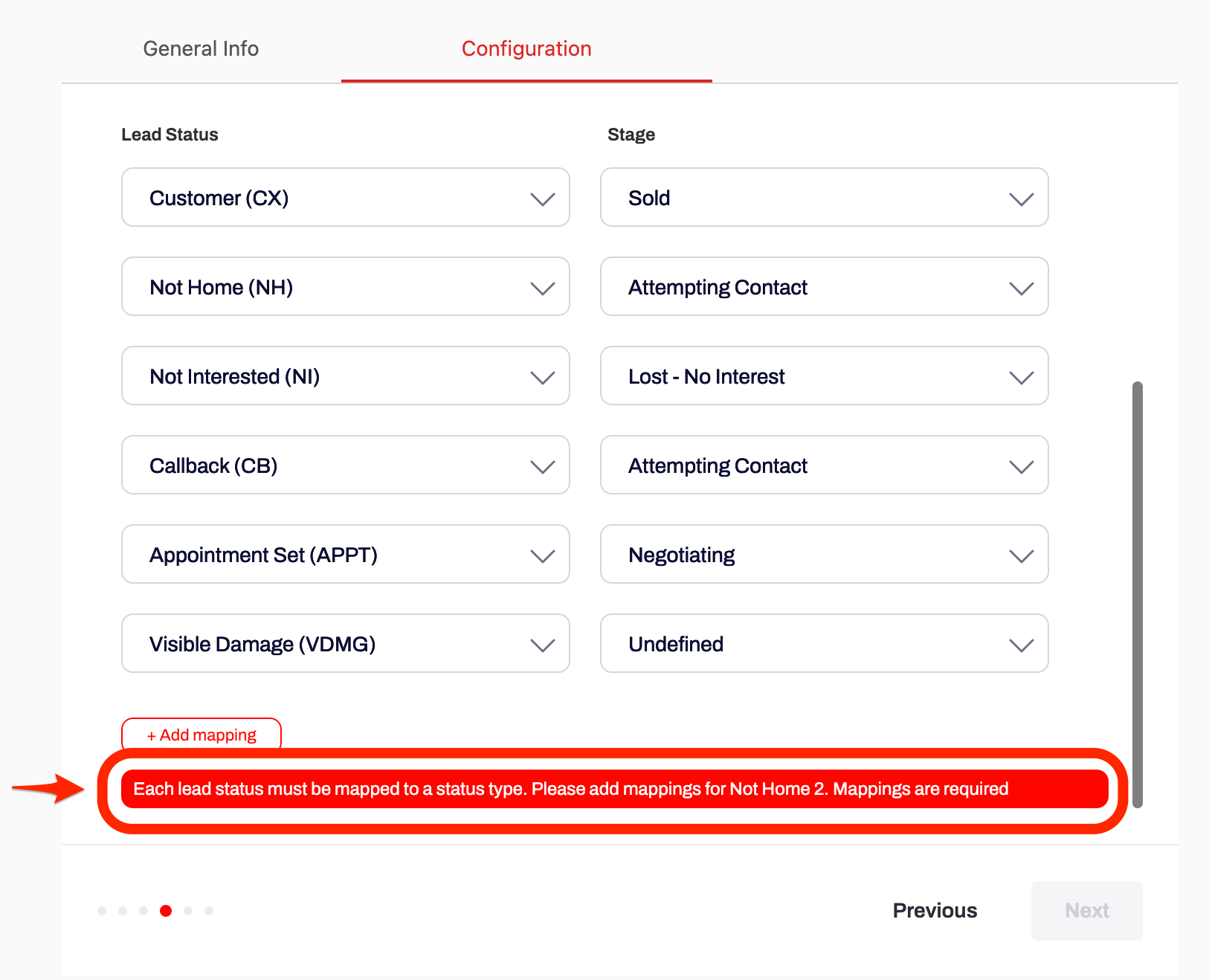Select the Configuration tab
Screen dimensions: 1209x980
click(526, 48)
